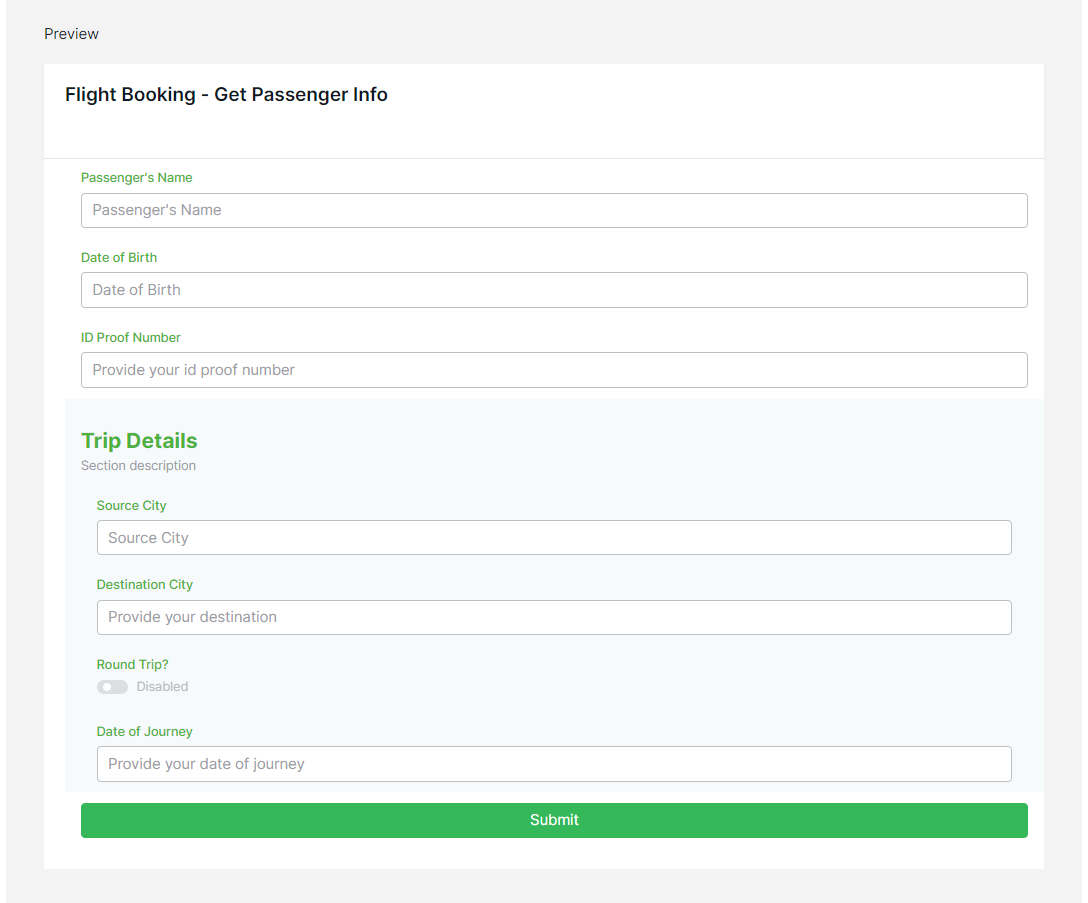Click the 'Date of Journey' label
The image size is (1088, 903).
point(144,732)
